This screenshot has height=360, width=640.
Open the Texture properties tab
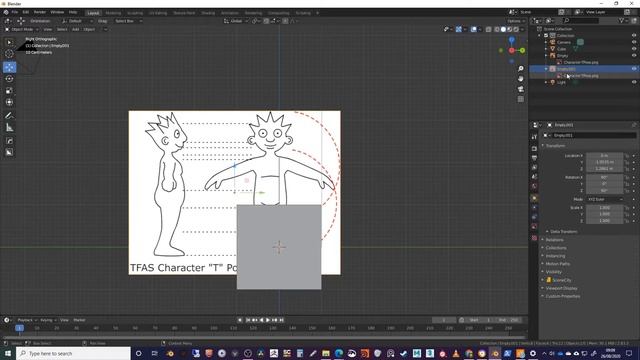[534, 238]
